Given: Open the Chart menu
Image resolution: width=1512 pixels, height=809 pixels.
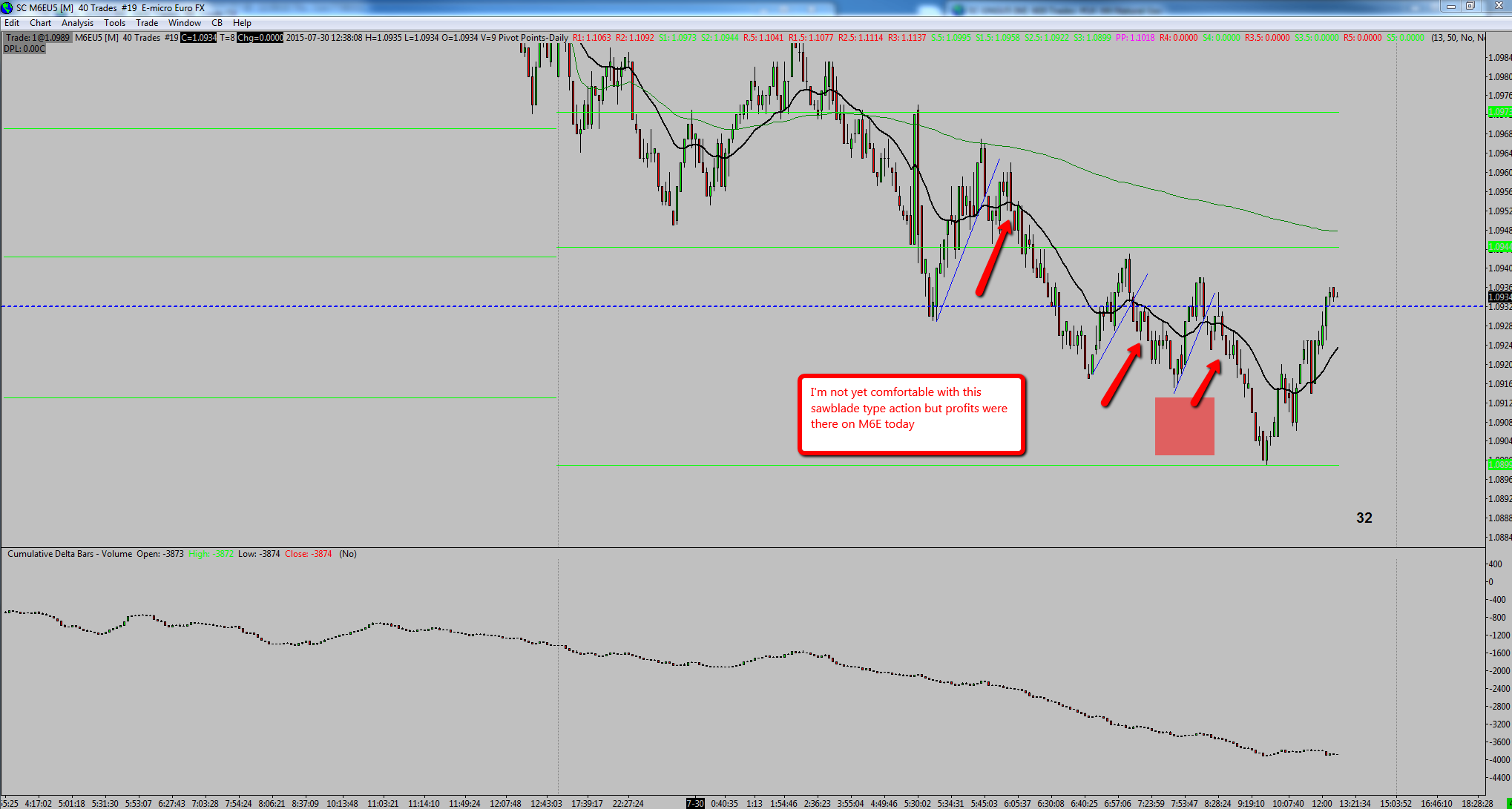Looking at the screenshot, I should pos(40,23).
